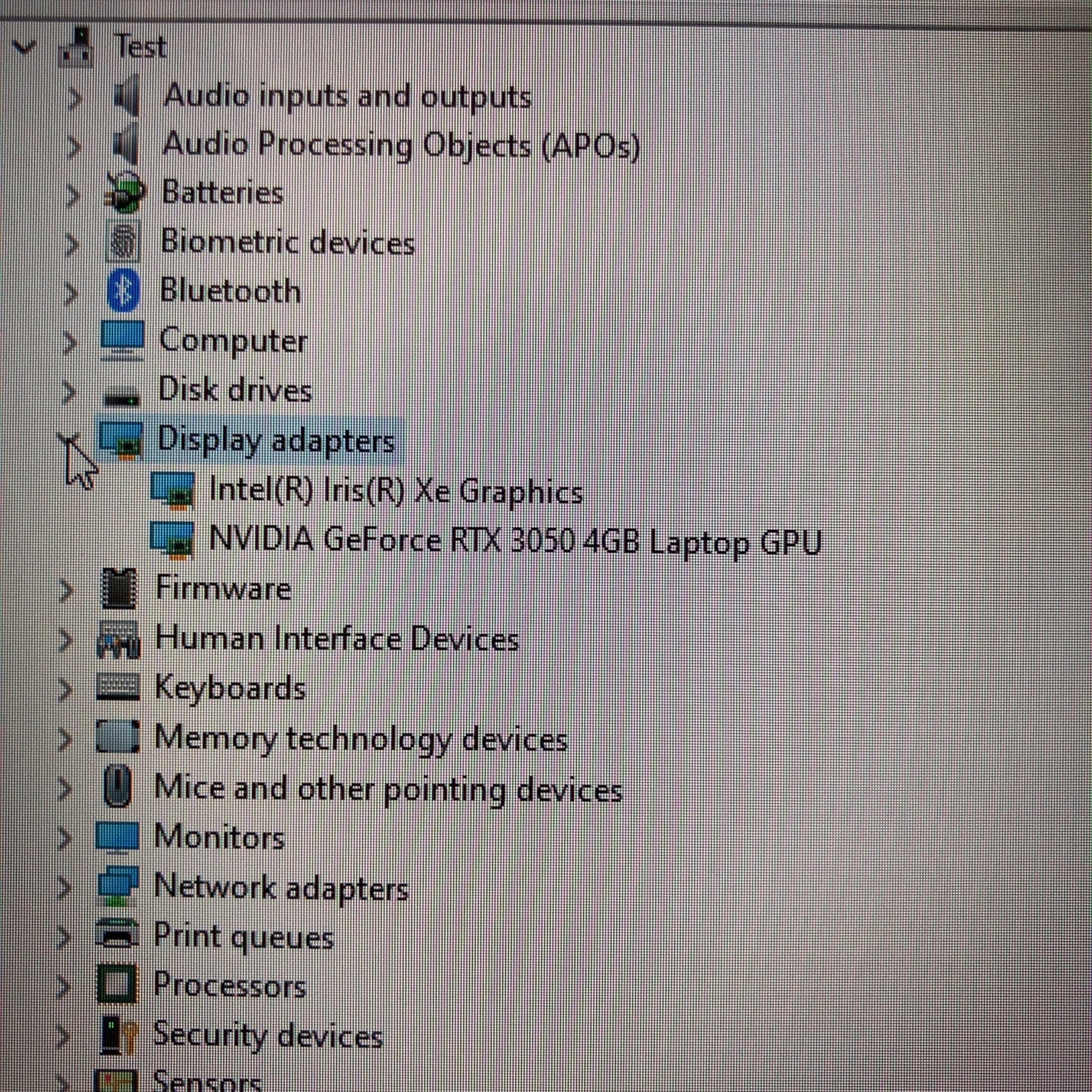Select the Display adapters label

276,441
